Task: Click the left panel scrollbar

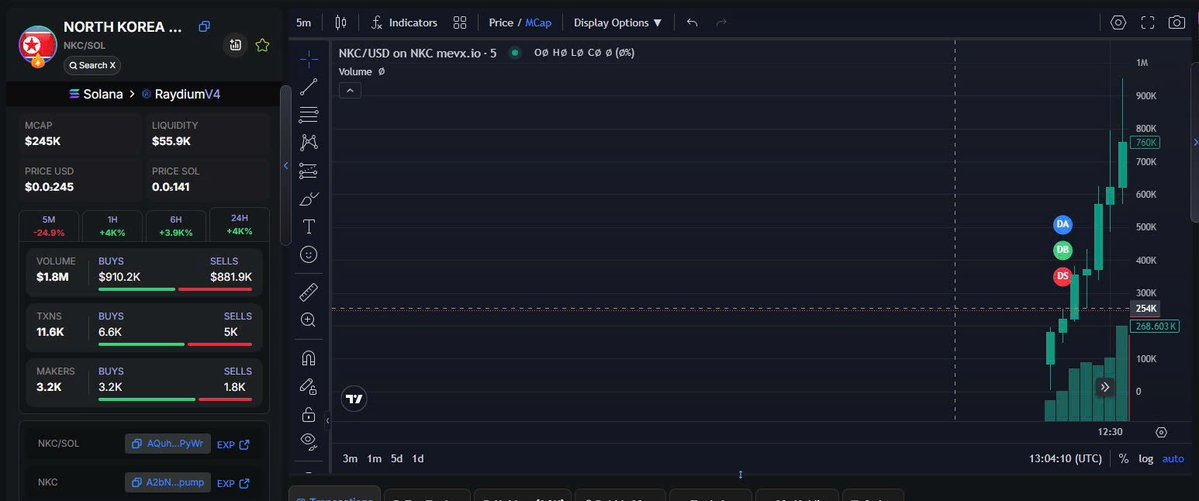Action: (x=285, y=164)
